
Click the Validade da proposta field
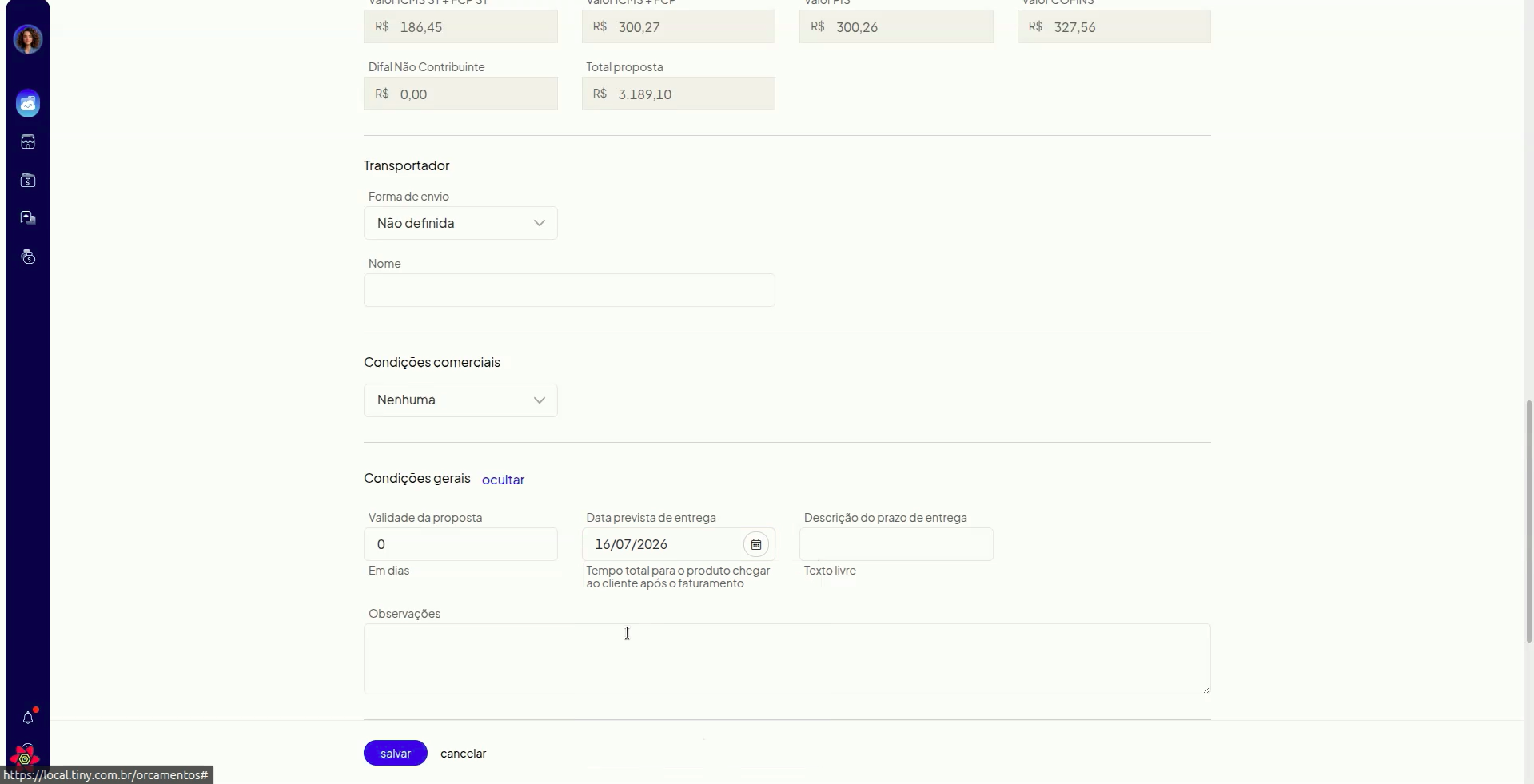tap(460, 544)
